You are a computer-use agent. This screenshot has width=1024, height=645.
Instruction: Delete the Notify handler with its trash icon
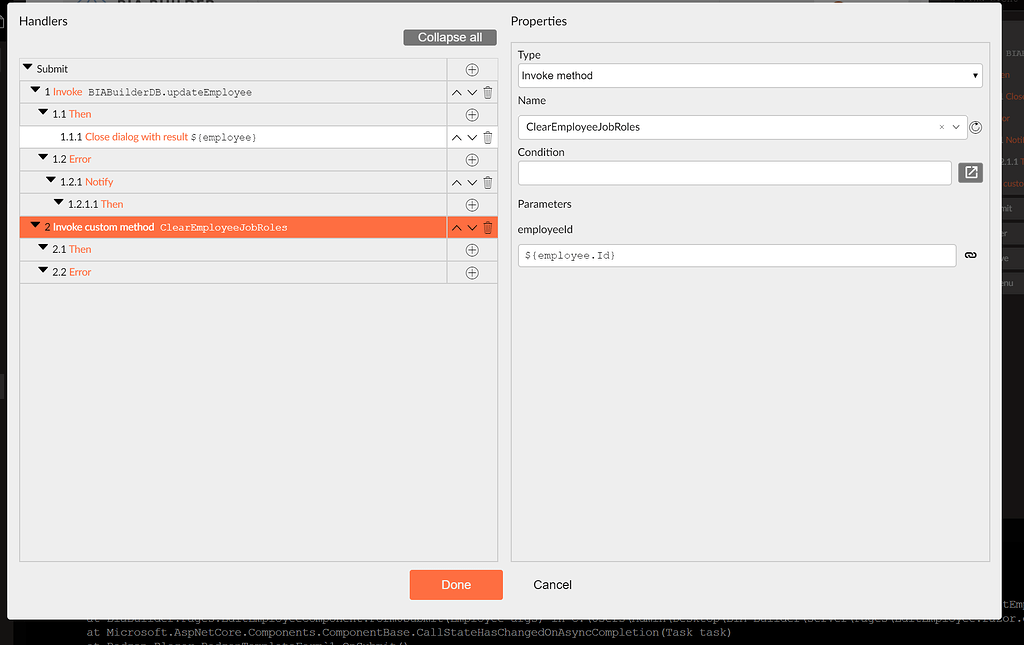tap(487, 182)
